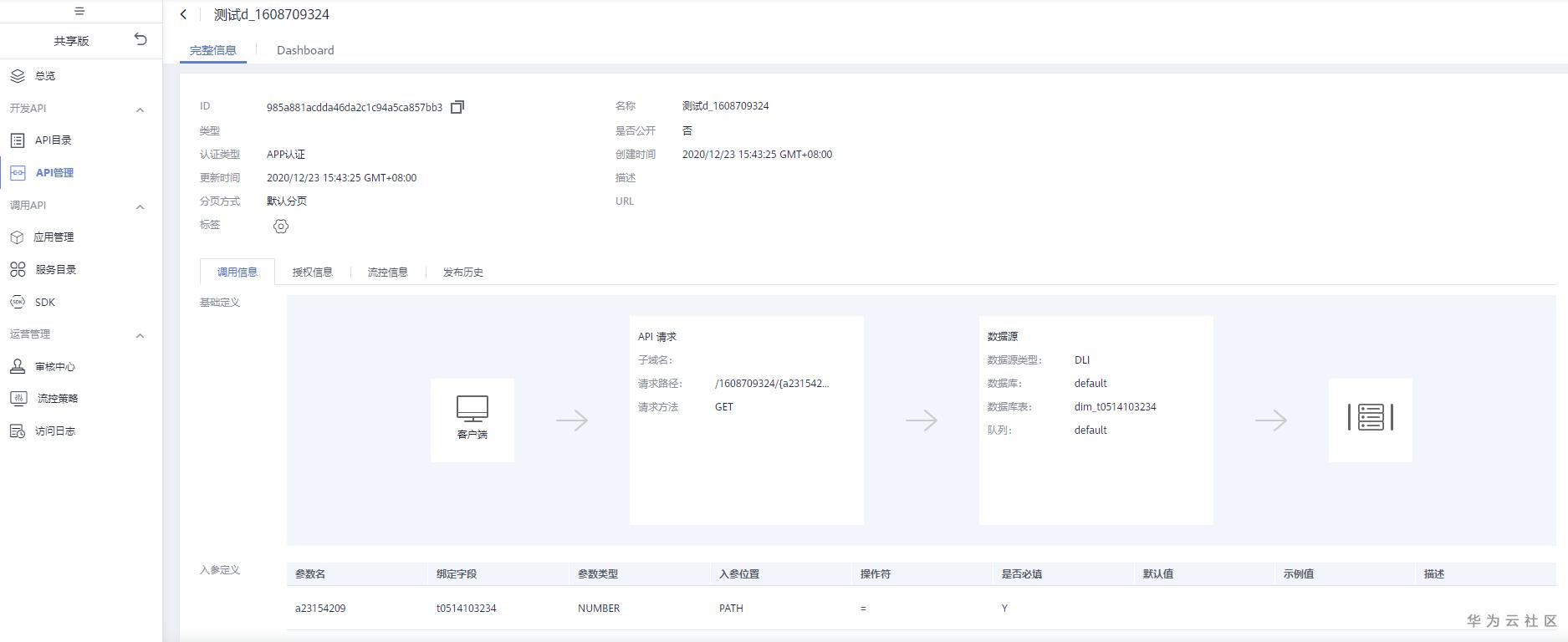Click the 分页方式 value 默认分页
Viewport: 1568px width, 642px height.
point(287,201)
